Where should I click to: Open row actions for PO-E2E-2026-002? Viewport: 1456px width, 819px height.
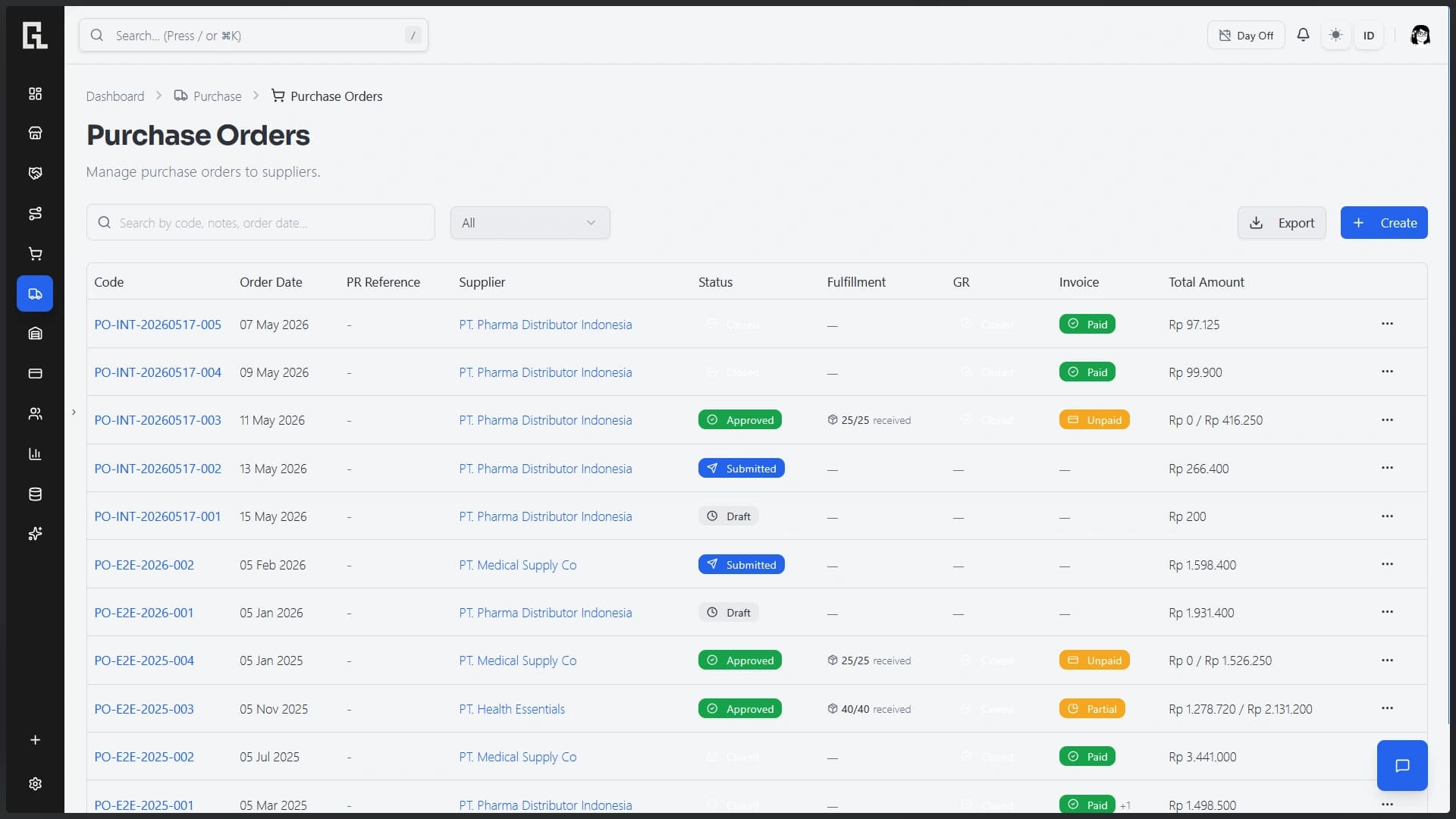1387,564
